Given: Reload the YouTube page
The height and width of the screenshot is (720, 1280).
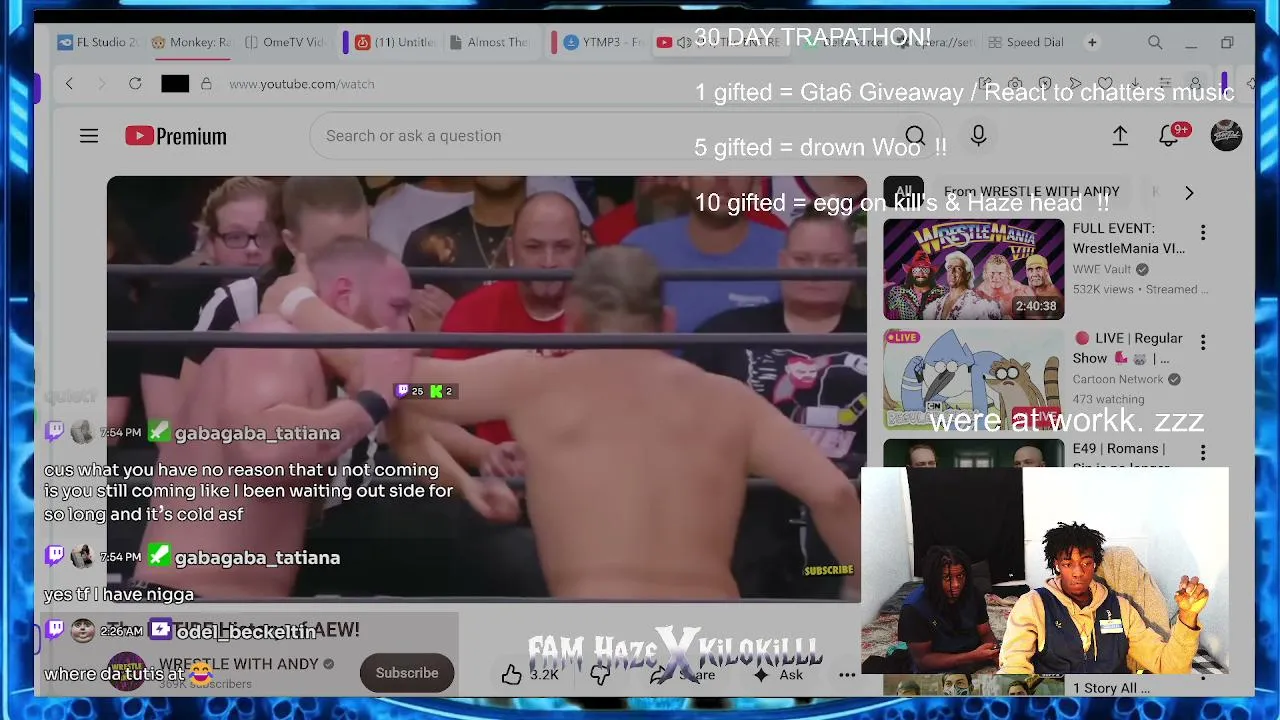Looking at the screenshot, I should click(135, 84).
